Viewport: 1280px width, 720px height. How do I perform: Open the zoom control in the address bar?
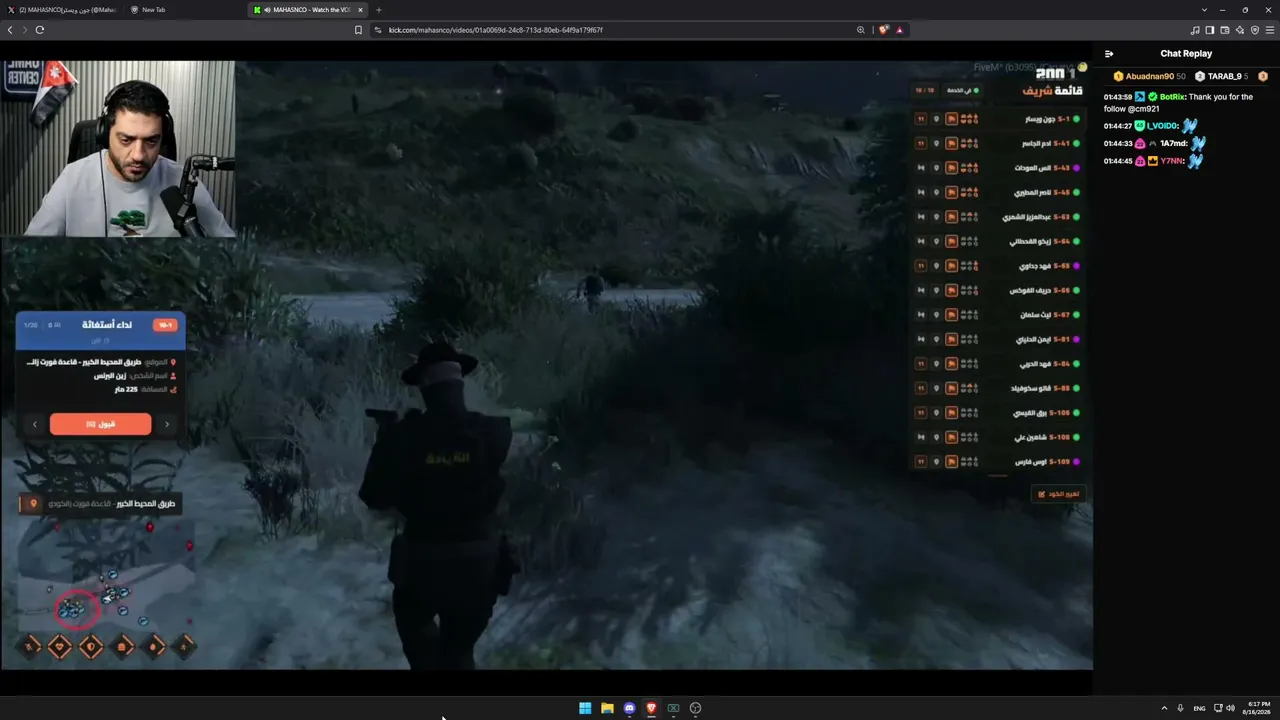click(x=860, y=30)
